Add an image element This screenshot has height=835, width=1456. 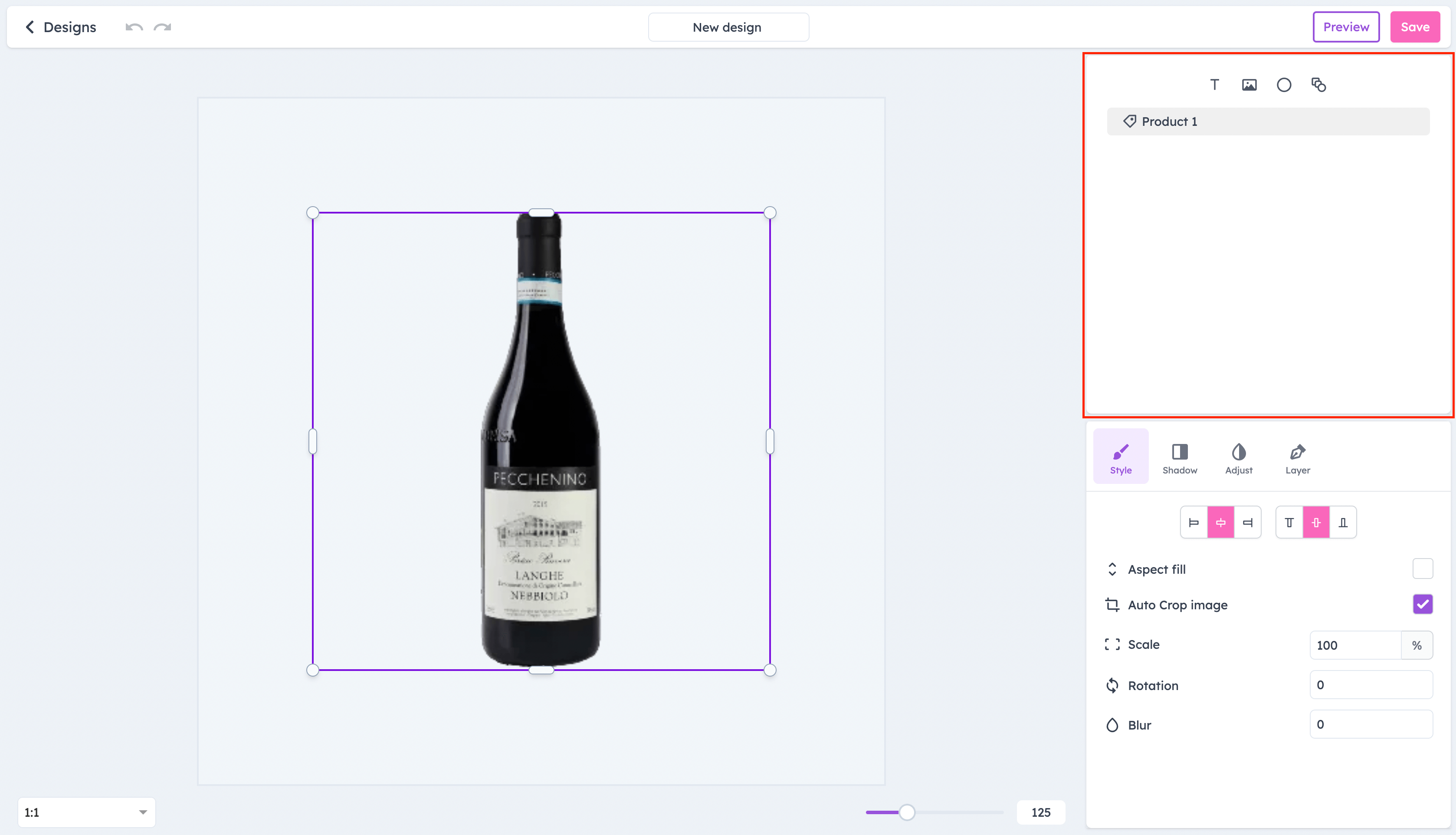[1249, 85]
